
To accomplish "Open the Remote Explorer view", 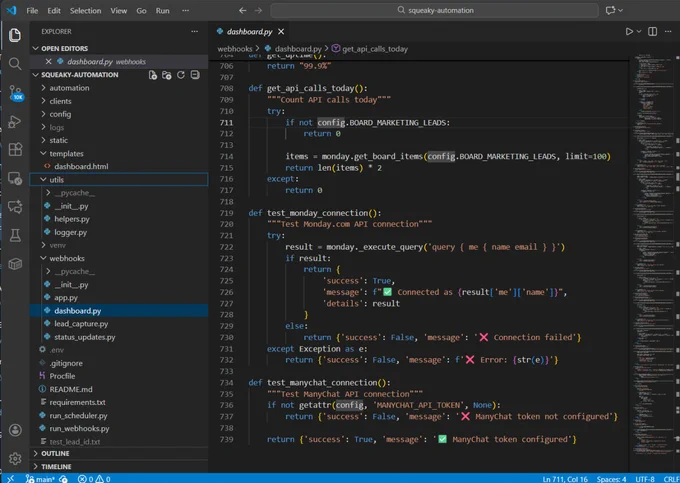I will (15, 178).
